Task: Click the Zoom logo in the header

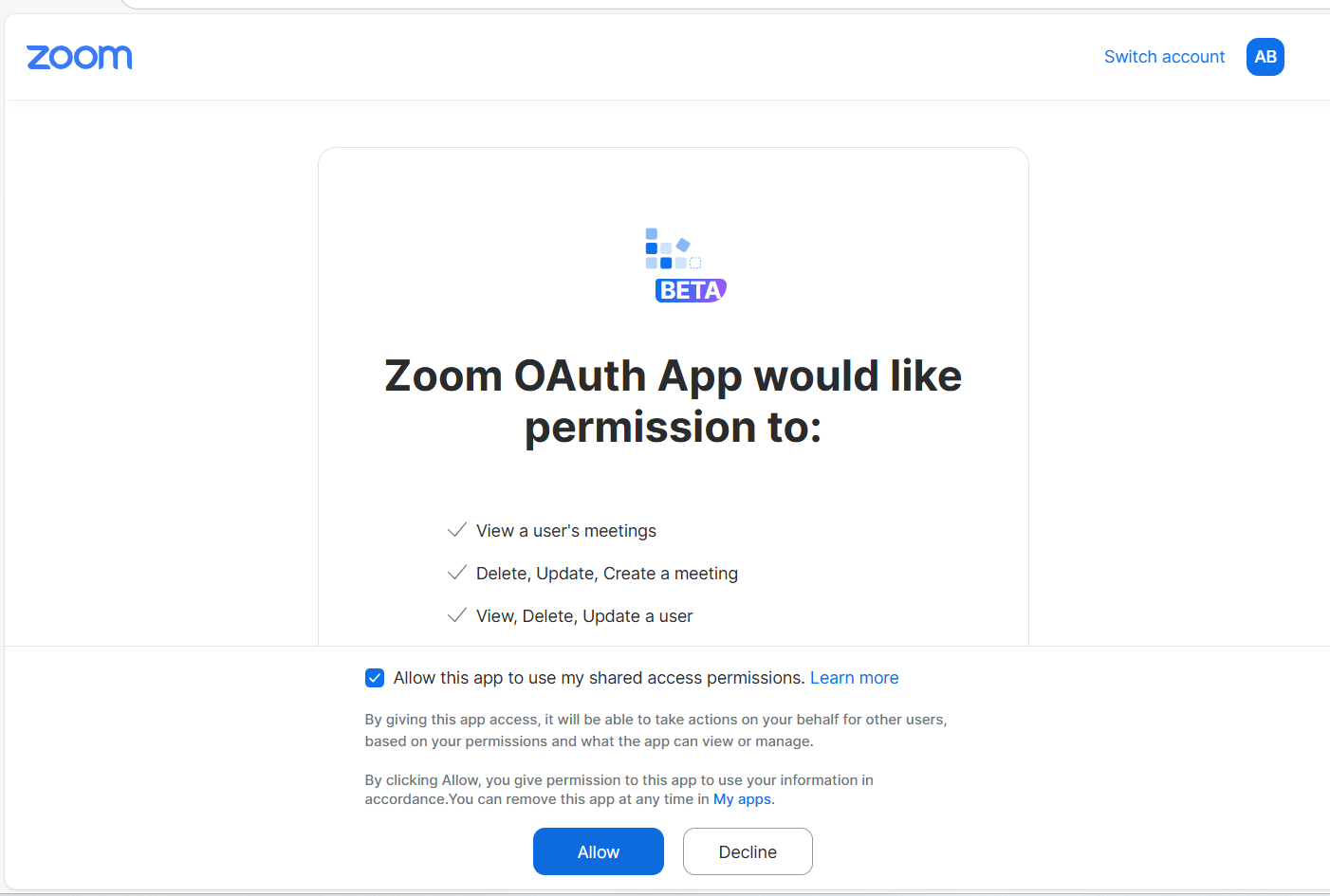Action: (x=80, y=57)
